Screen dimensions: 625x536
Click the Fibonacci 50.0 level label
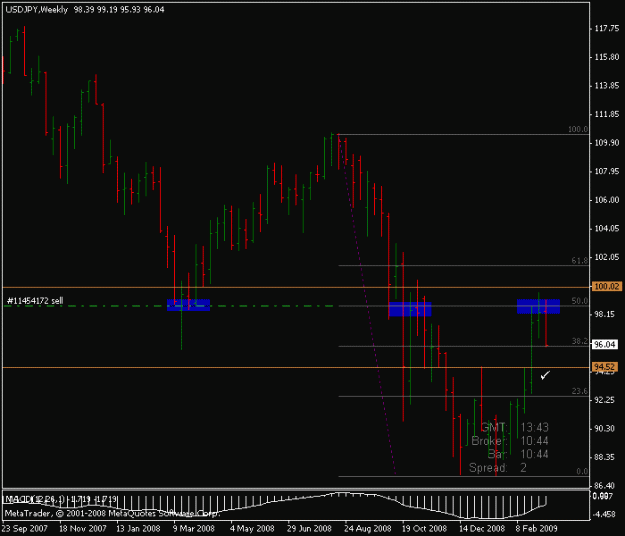[x=580, y=301]
